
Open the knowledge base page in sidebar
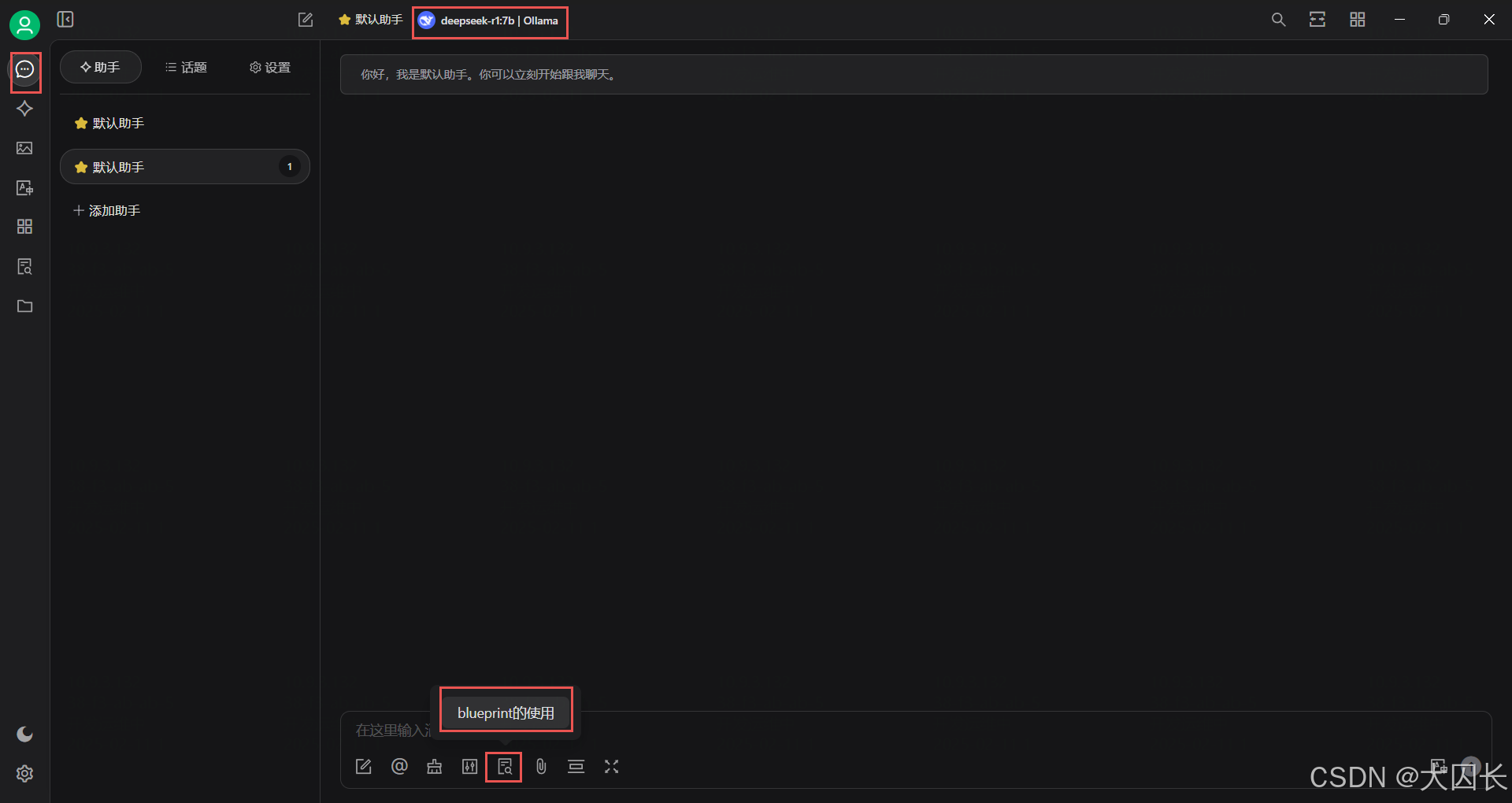25,266
